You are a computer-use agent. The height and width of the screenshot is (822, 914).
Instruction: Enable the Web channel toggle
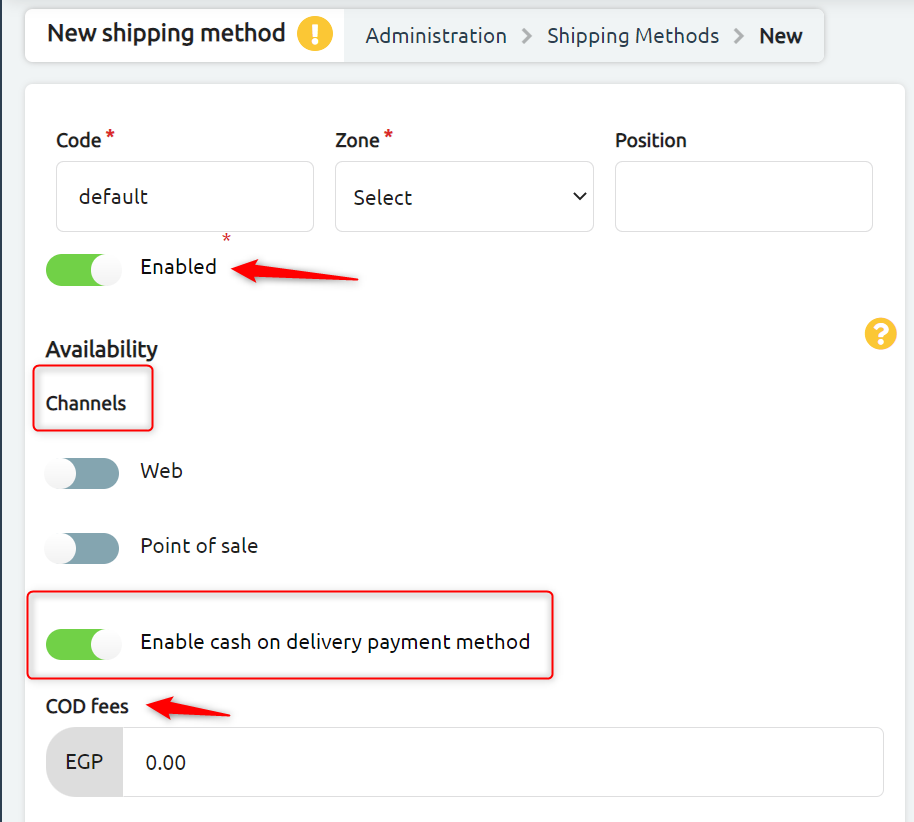coord(82,473)
